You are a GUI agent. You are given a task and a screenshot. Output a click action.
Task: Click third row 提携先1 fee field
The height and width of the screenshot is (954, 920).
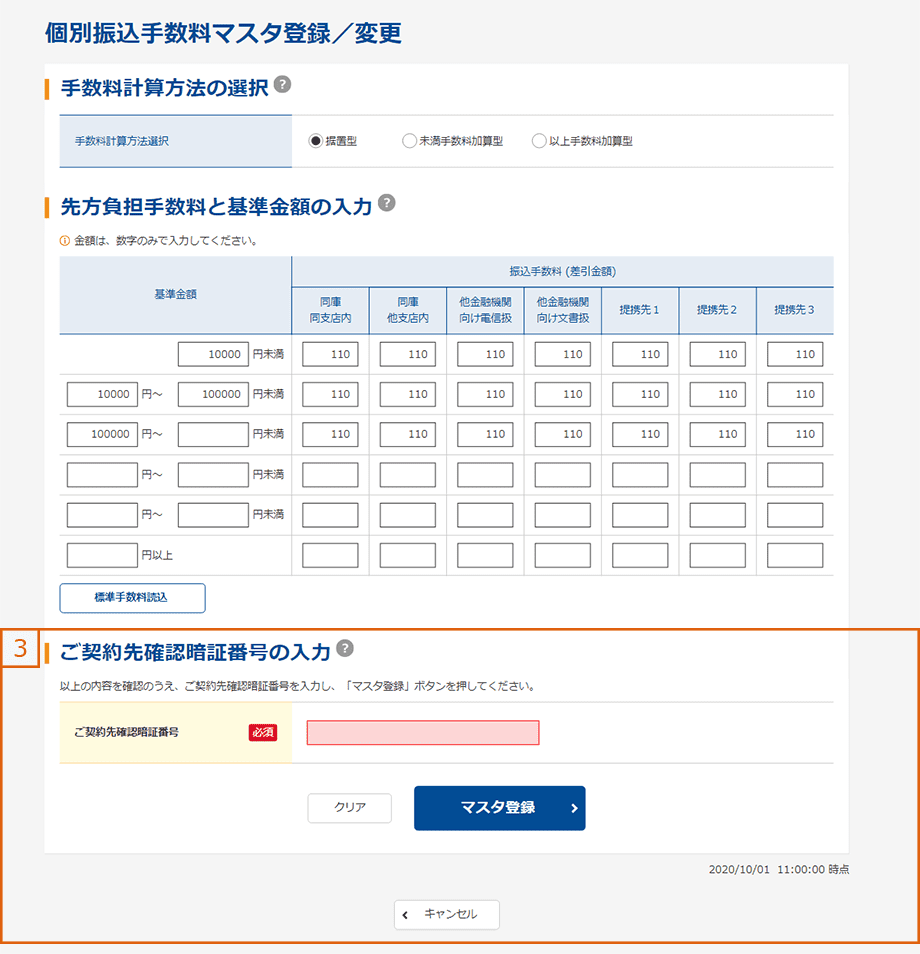(640, 434)
